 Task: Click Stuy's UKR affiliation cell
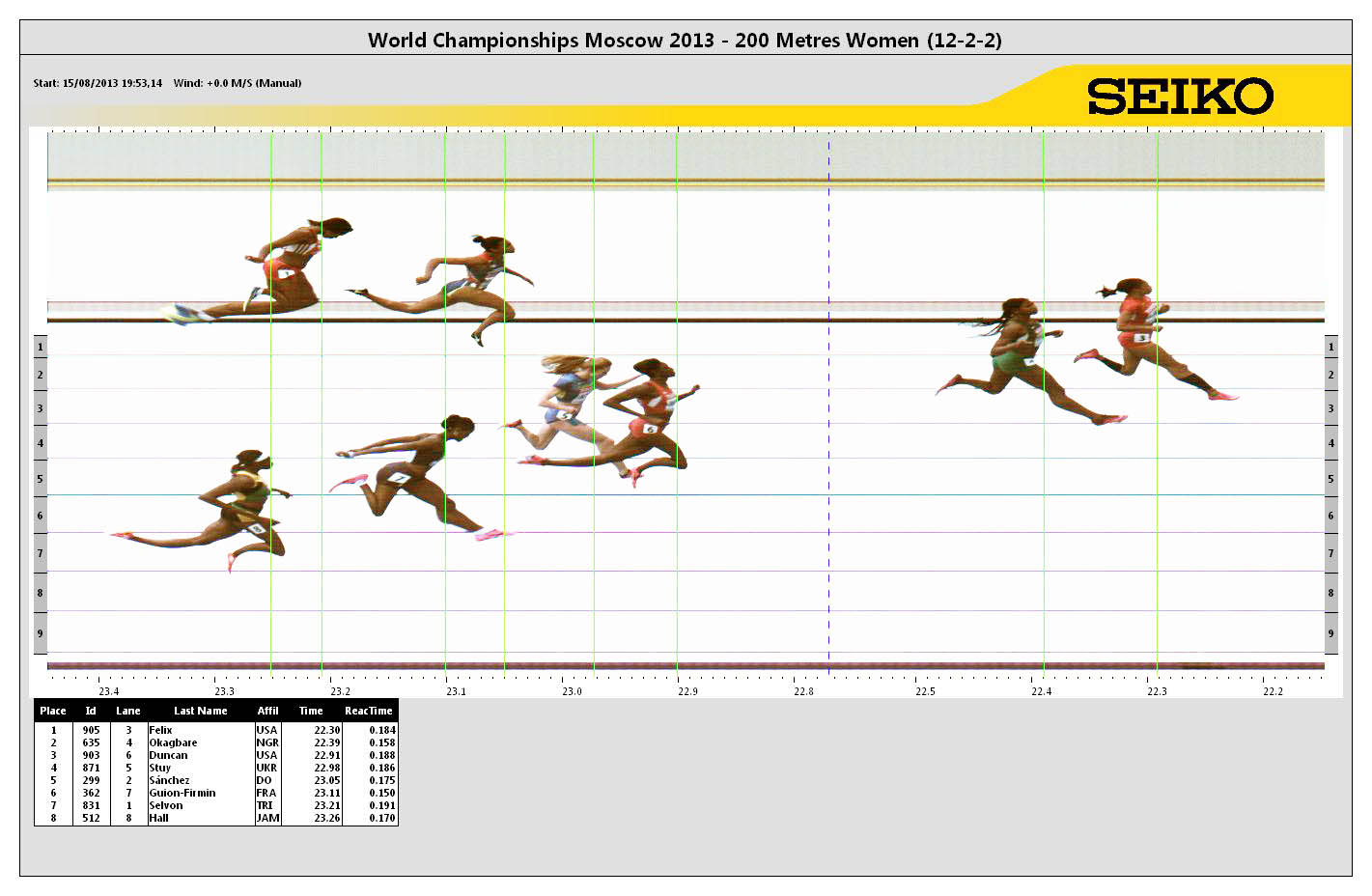266,768
